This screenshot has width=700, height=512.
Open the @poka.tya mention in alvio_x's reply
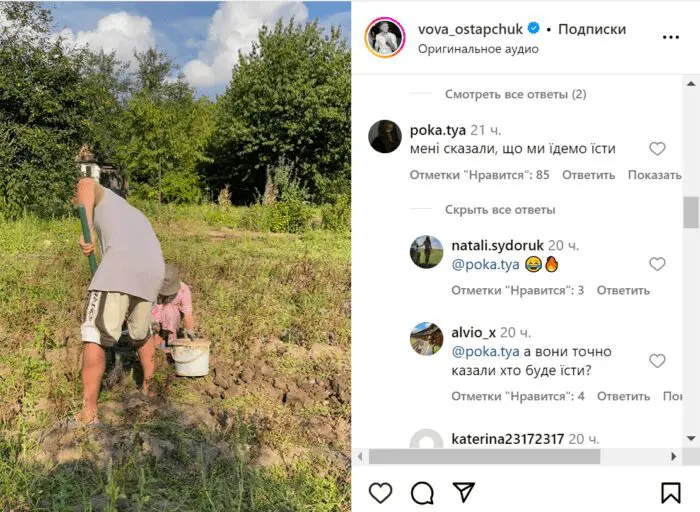coord(485,352)
